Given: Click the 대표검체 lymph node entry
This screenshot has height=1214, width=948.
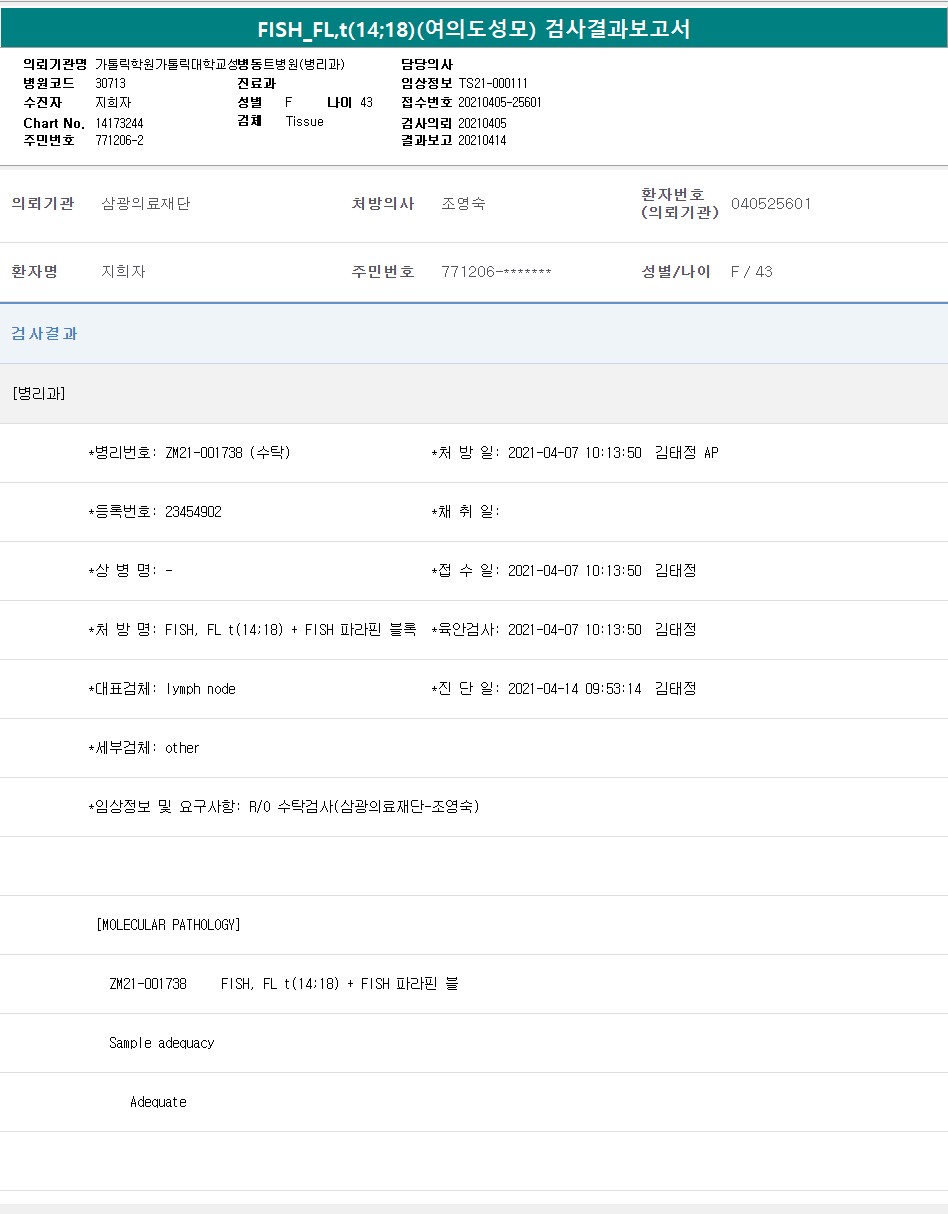Looking at the screenshot, I should (200, 689).
